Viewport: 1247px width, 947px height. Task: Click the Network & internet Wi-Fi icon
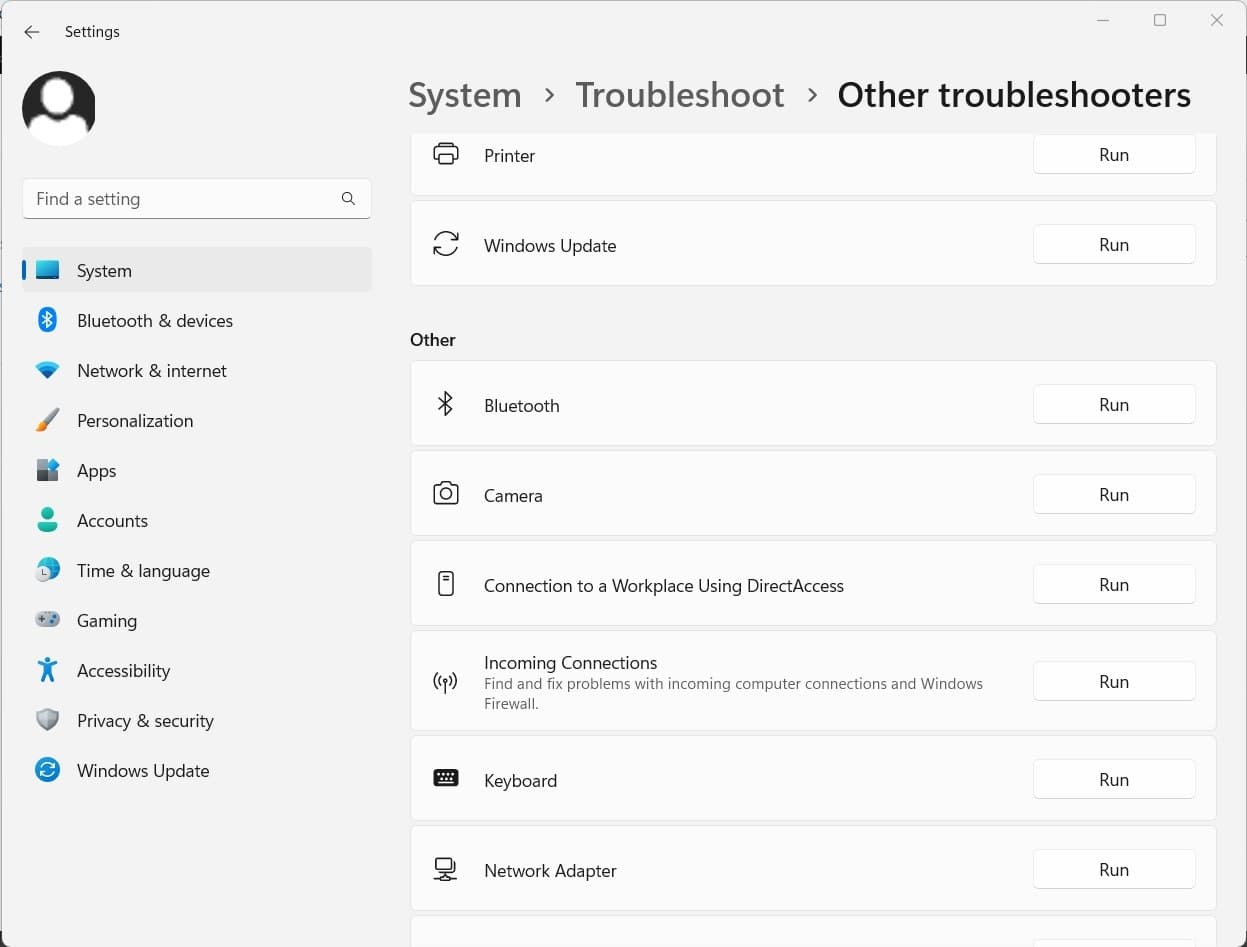(47, 370)
